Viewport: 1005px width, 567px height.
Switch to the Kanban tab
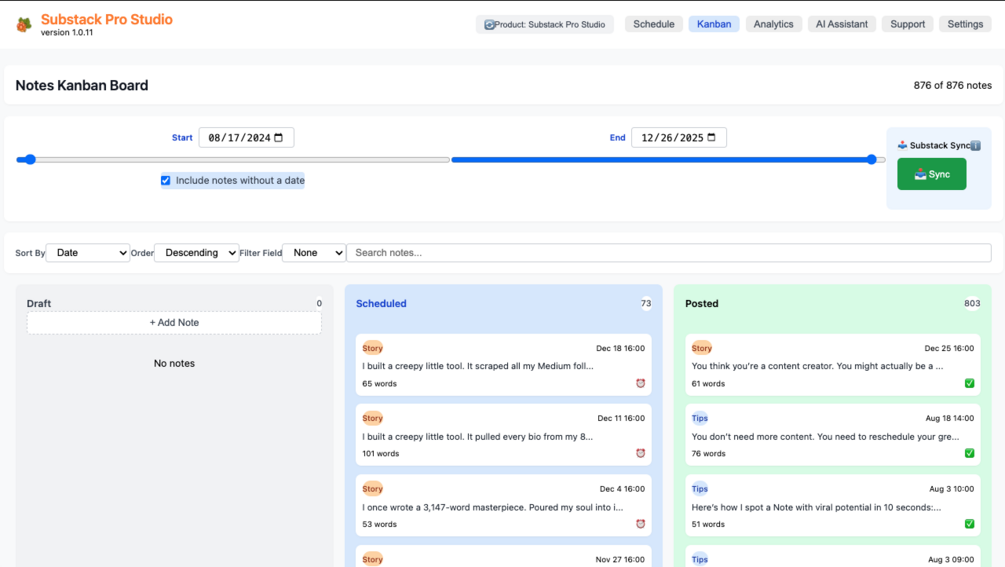714,24
